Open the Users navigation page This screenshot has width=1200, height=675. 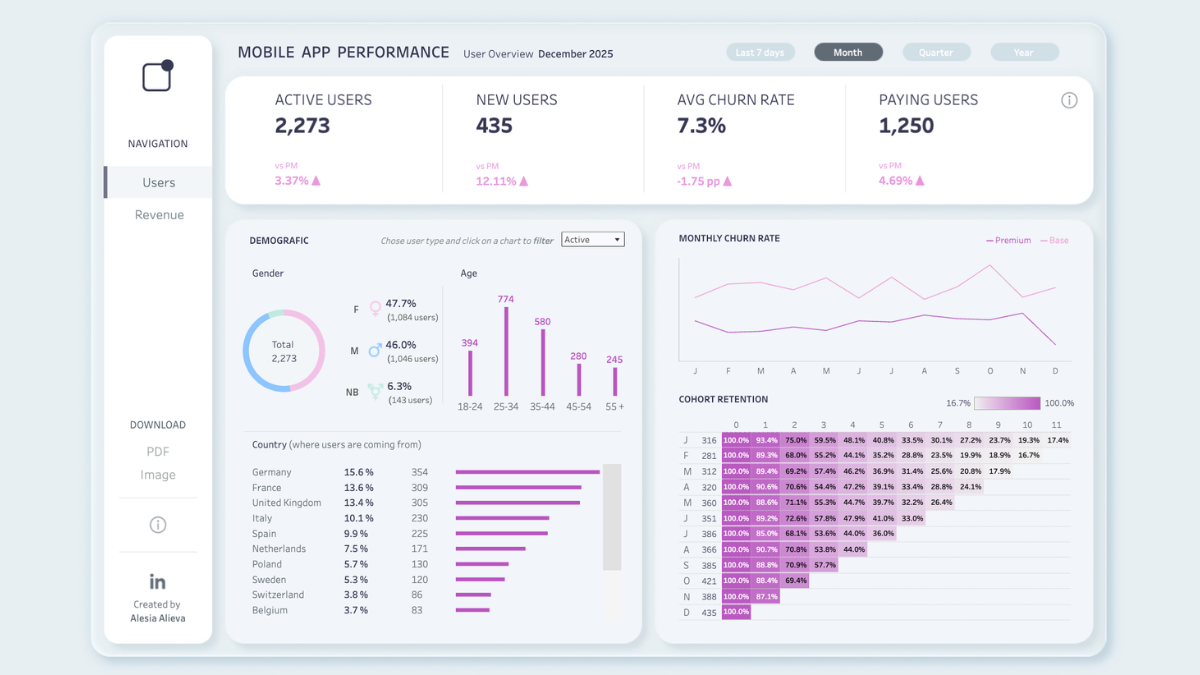pyautogui.click(x=159, y=183)
